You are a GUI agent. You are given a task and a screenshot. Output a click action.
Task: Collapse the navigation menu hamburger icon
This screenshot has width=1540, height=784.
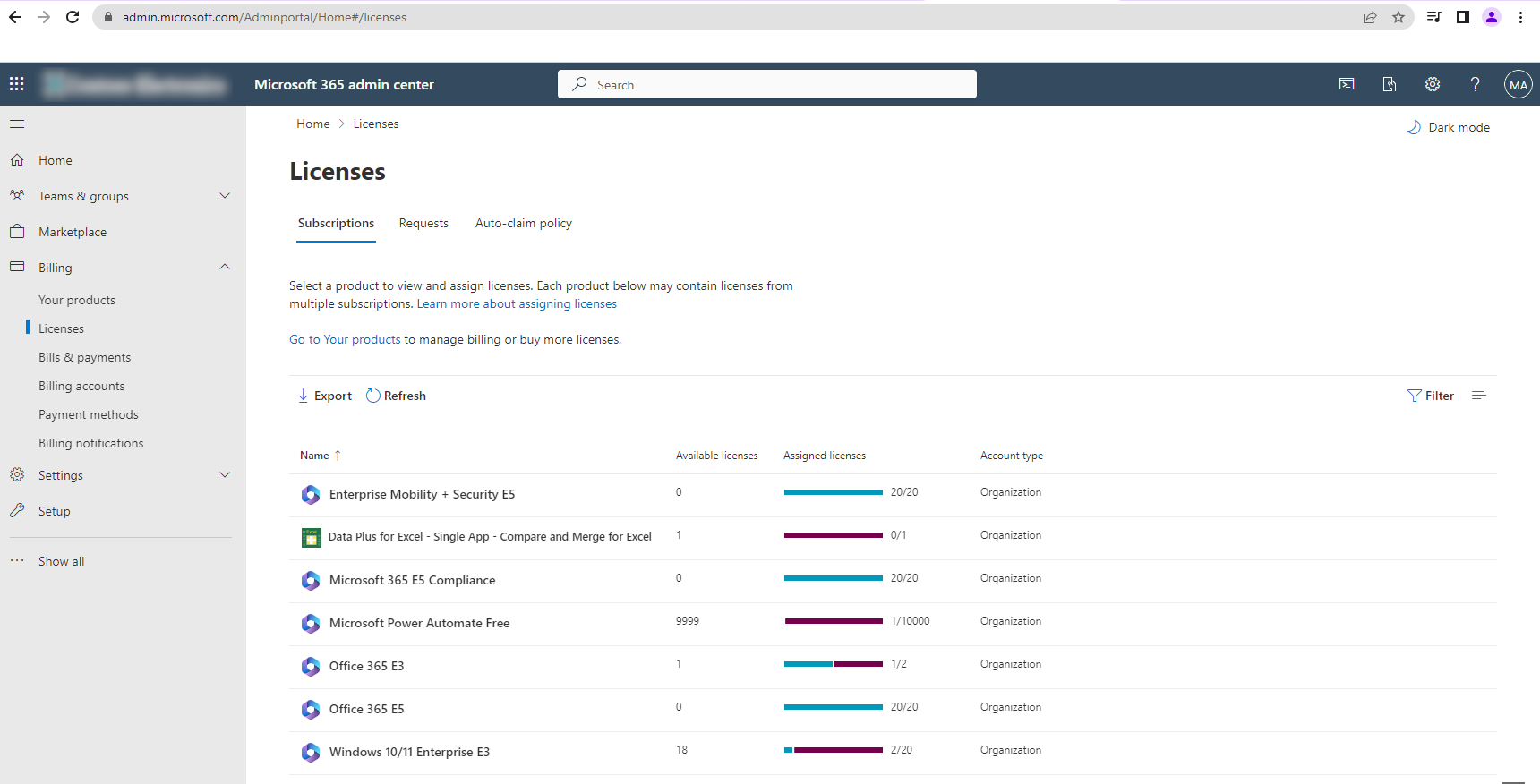coord(17,124)
